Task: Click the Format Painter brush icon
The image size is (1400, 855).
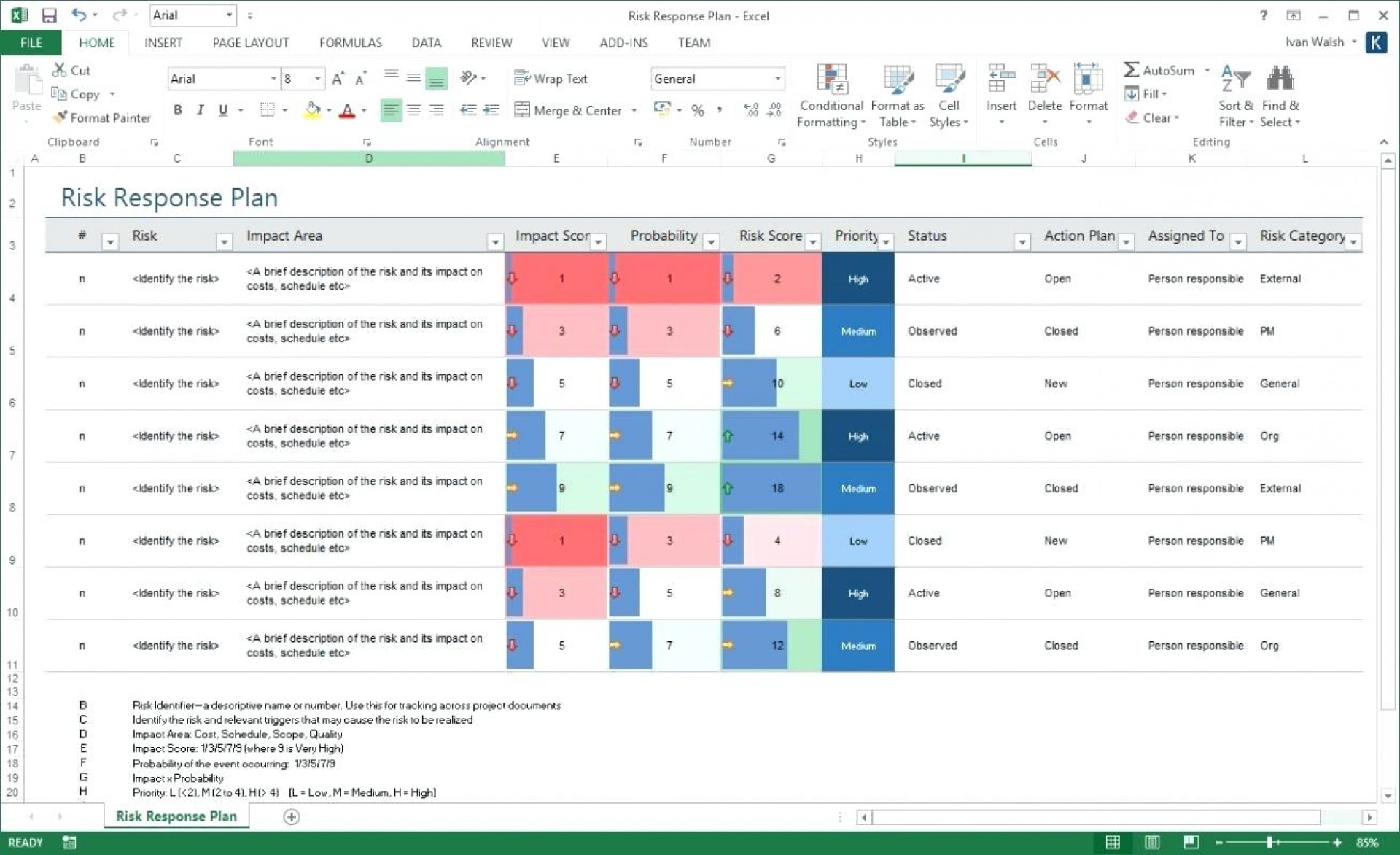Action: point(60,117)
